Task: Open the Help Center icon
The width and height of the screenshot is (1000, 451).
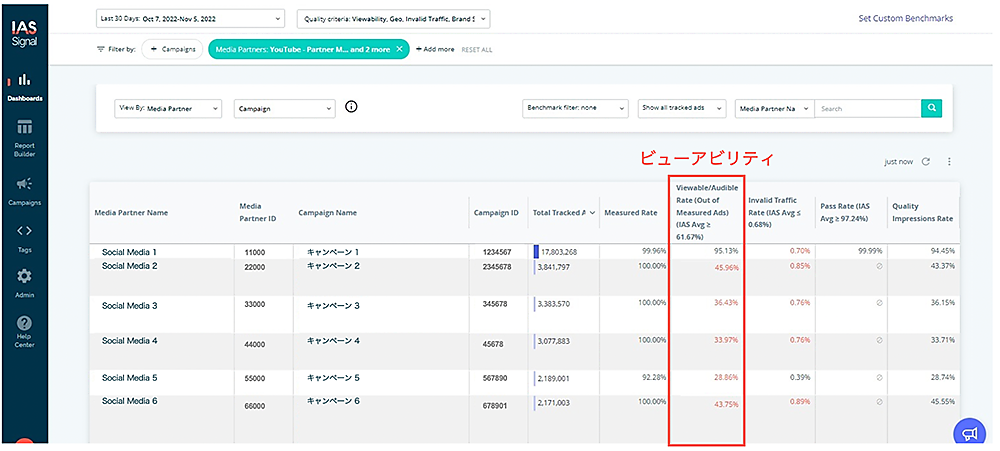Action: [24, 330]
